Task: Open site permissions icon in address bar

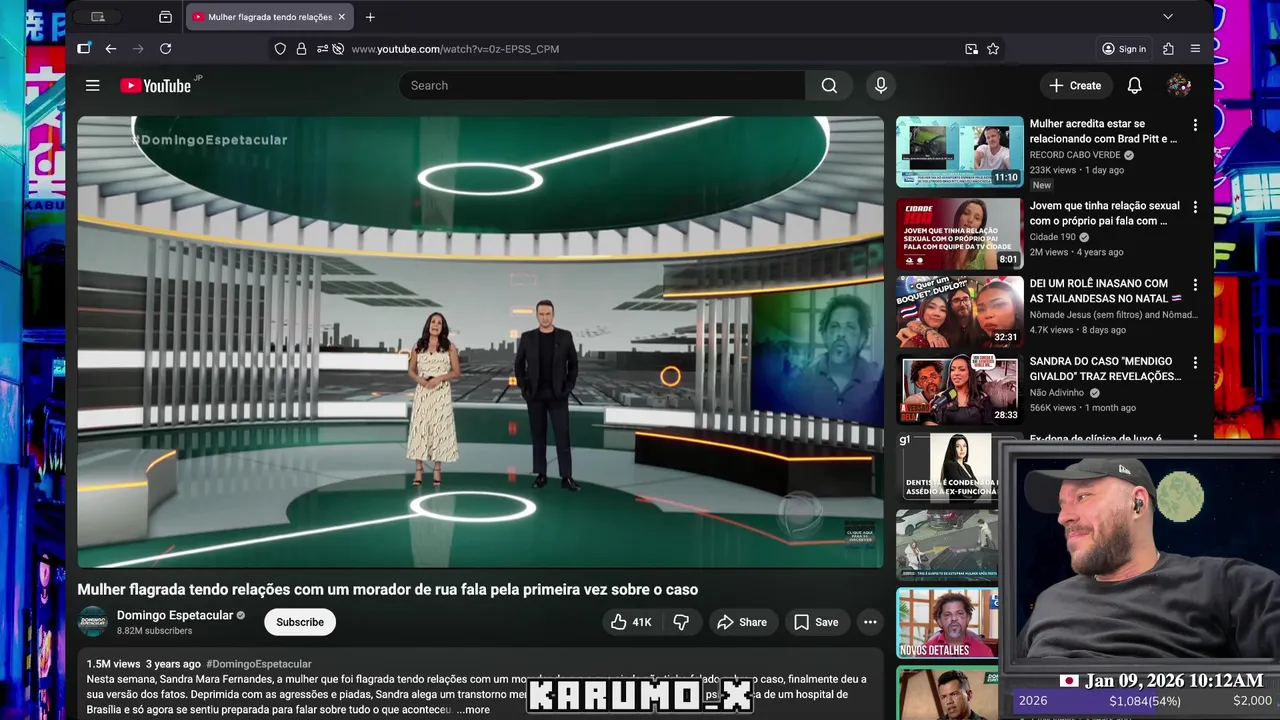Action: click(322, 49)
